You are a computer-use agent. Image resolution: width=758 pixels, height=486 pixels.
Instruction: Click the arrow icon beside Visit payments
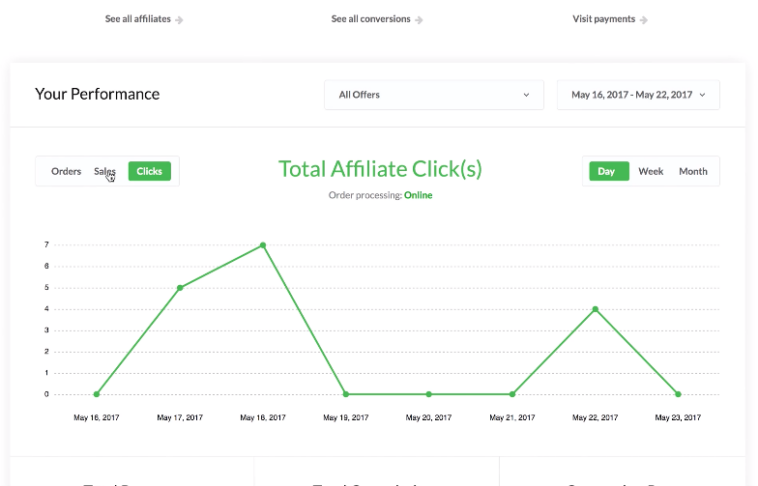tap(644, 19)
